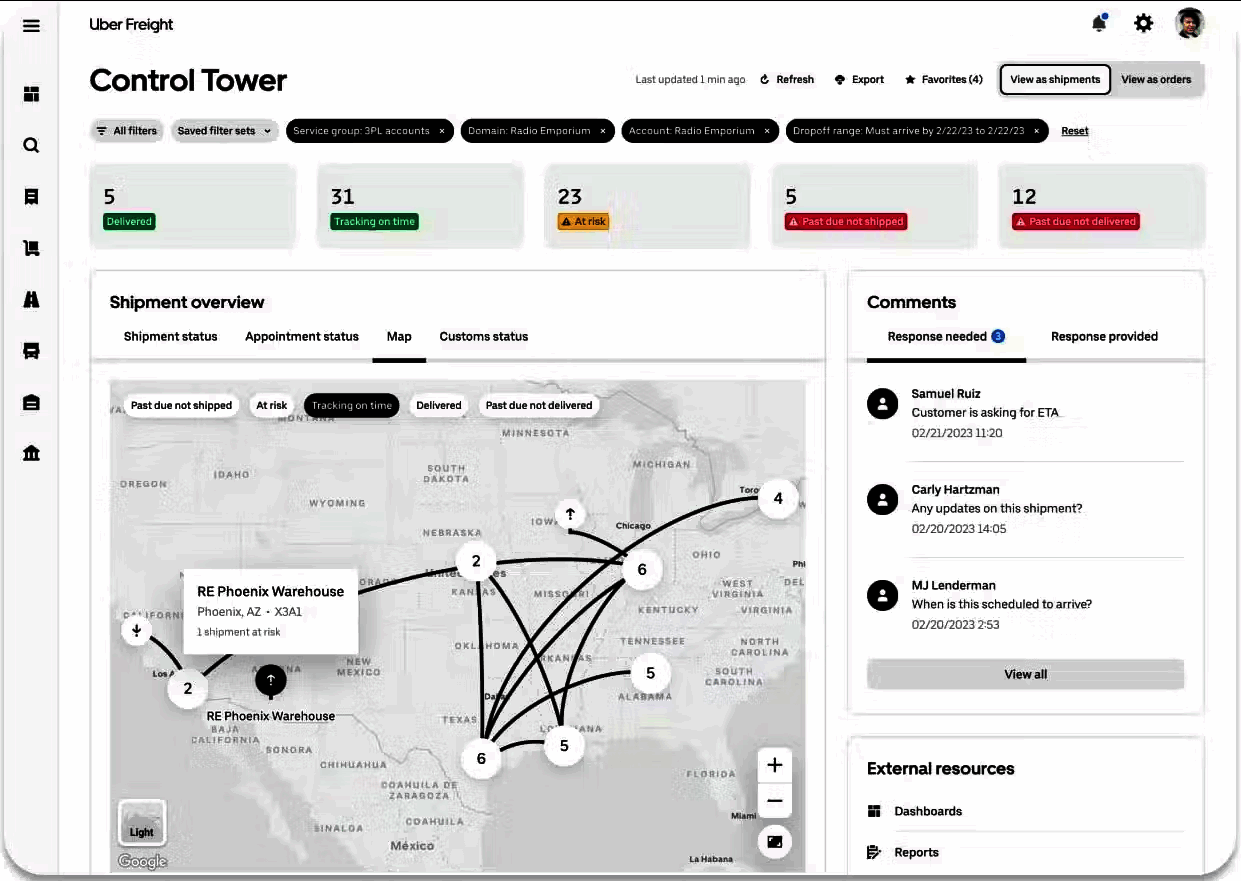Open the 5 Past due not shipped card
Screen dimensions: 1241x881
tap(874, 206)
